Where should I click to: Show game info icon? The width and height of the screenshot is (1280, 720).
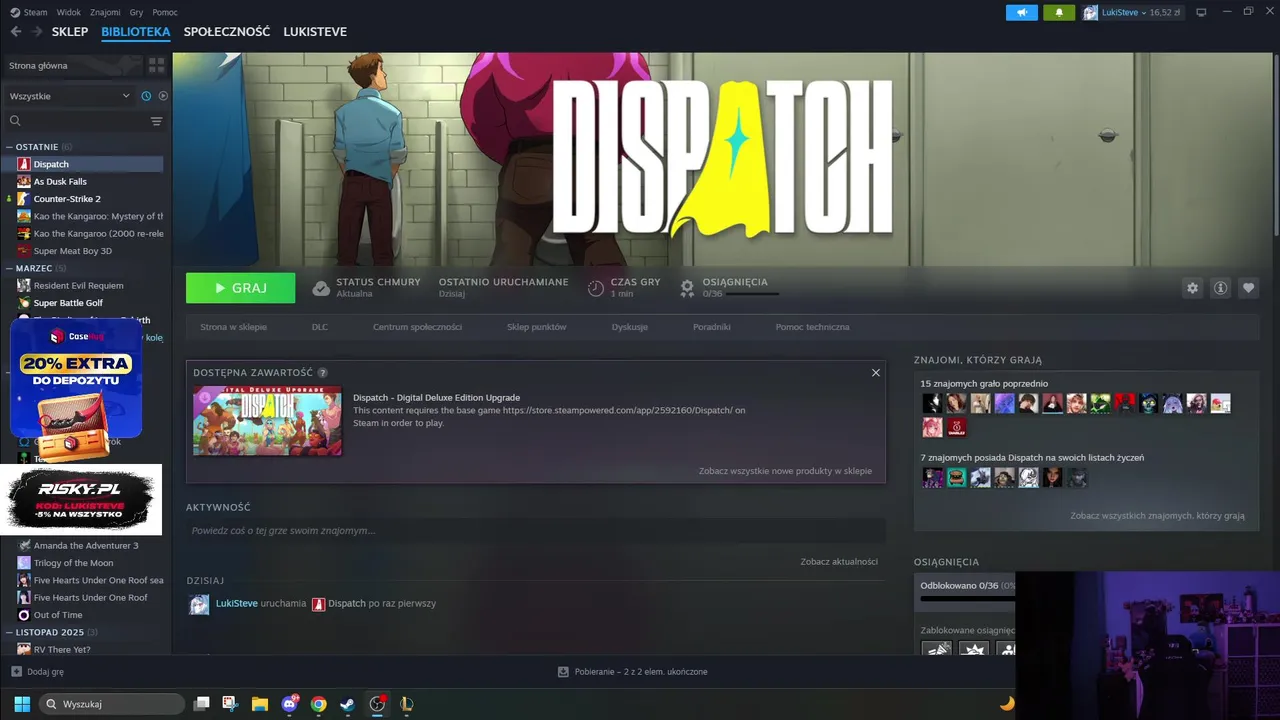click(x=1220, y=288)
